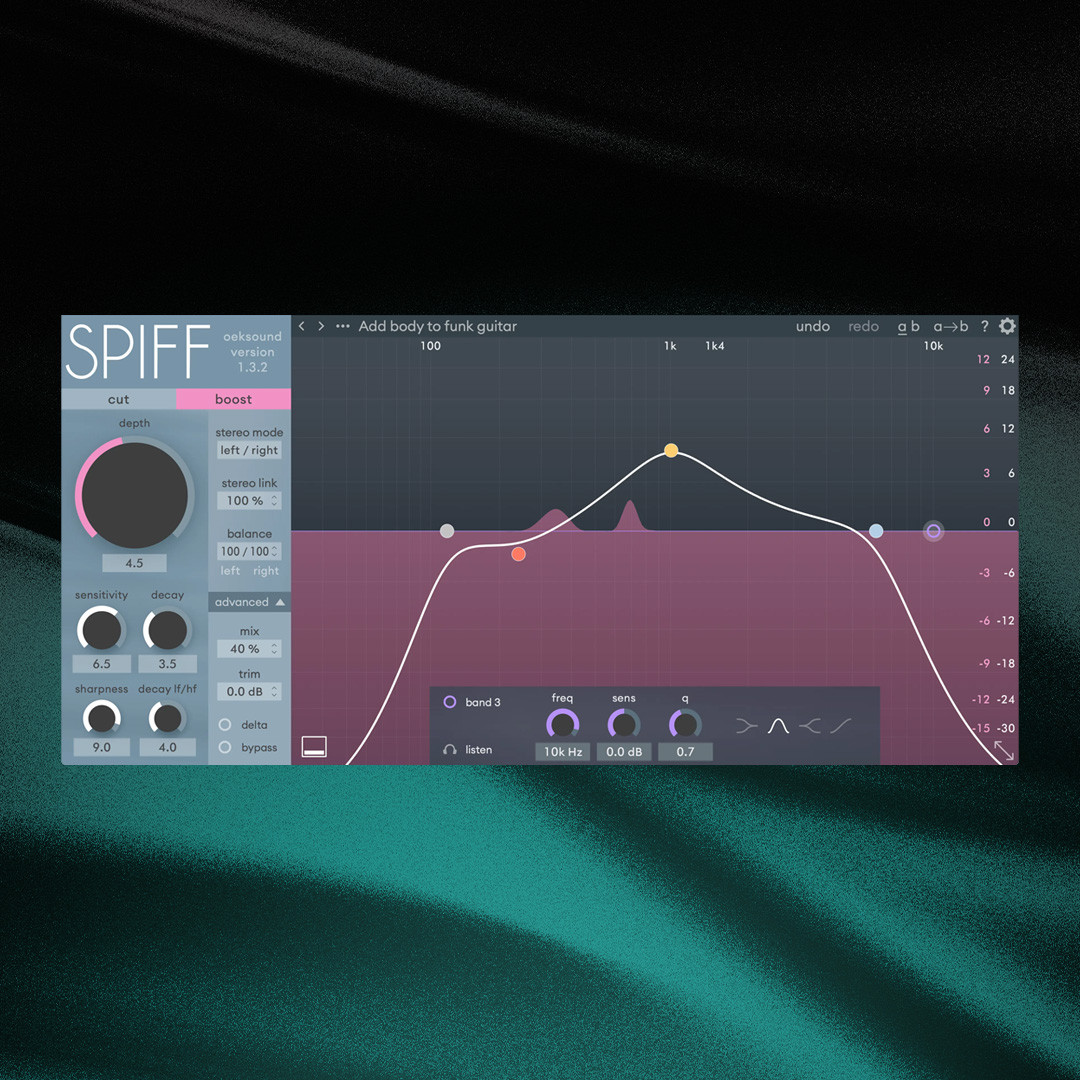Select the low-shelf filter shape icon
The width and height of the screenshot is (1080, 1080).
(x=746, y=725)
